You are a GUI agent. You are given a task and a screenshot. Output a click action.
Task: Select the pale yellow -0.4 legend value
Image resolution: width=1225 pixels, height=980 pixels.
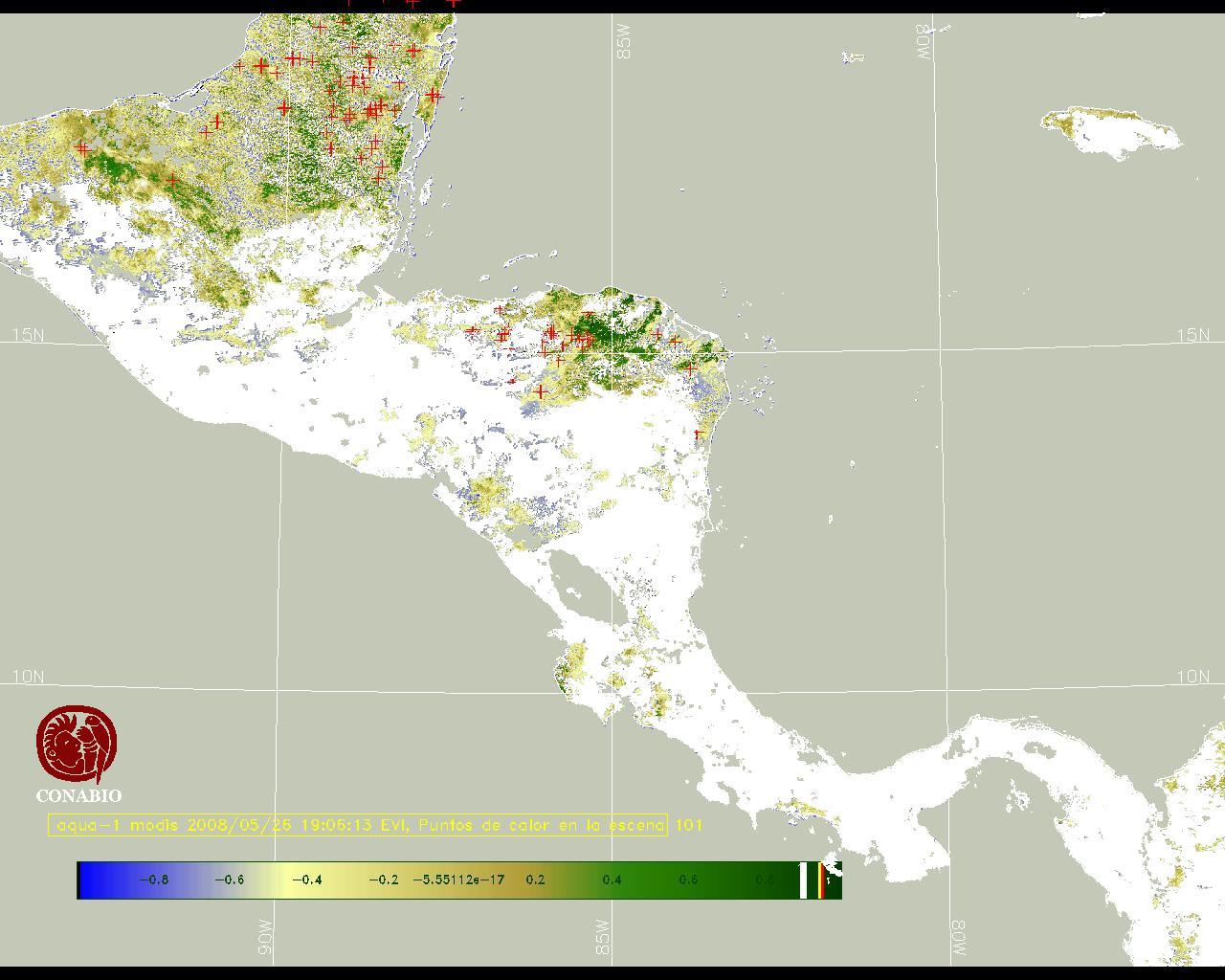point(306,880)
